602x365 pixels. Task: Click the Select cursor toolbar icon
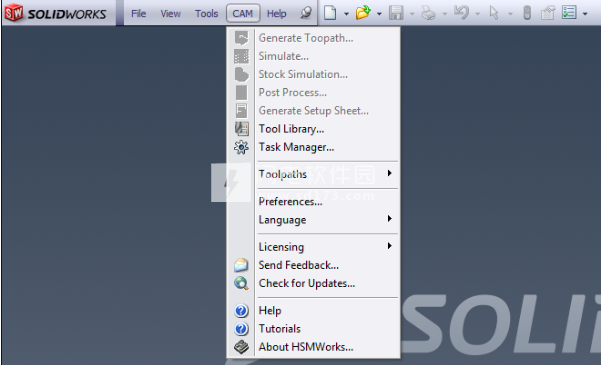click(x=494, y=13)
